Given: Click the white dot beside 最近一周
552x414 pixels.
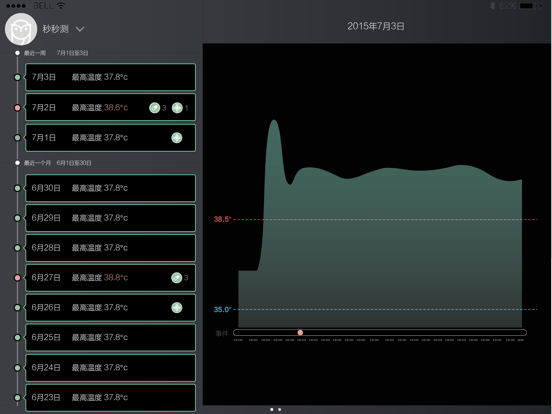Looking at the screenshot, I should [x=17, y=53].
